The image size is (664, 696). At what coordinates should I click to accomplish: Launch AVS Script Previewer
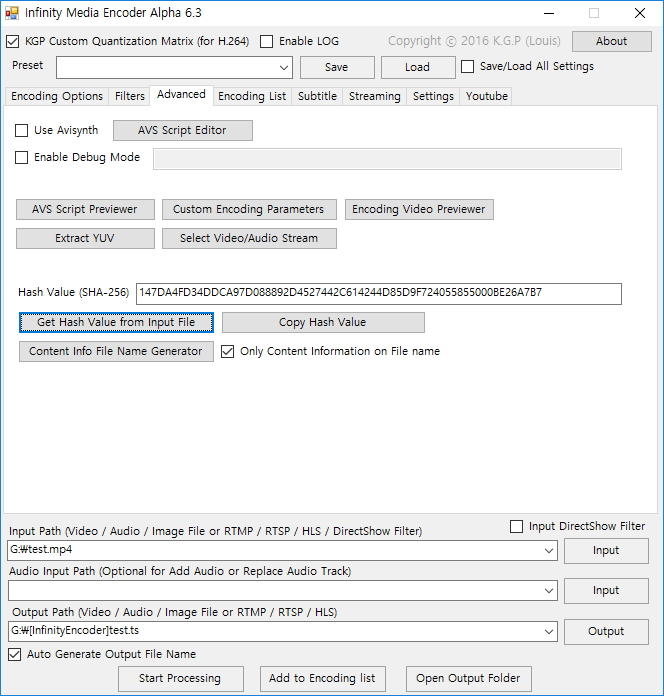point(85,210)
